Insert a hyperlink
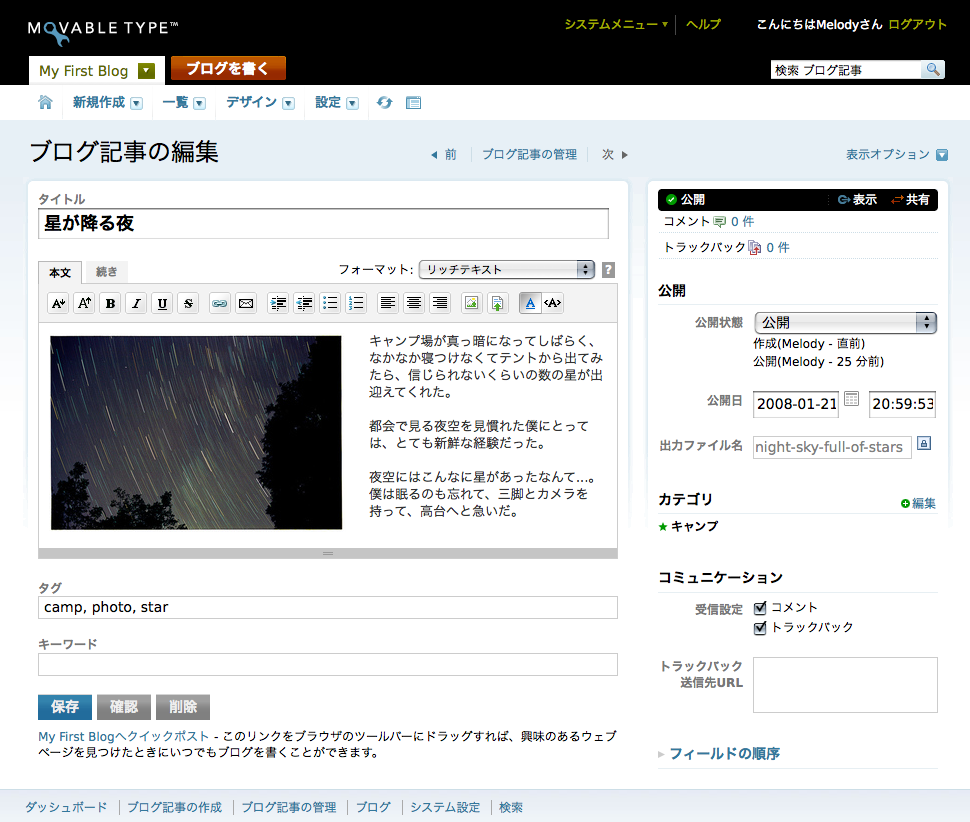This screenshot has height=822, width=970. (x=220, y=303)
